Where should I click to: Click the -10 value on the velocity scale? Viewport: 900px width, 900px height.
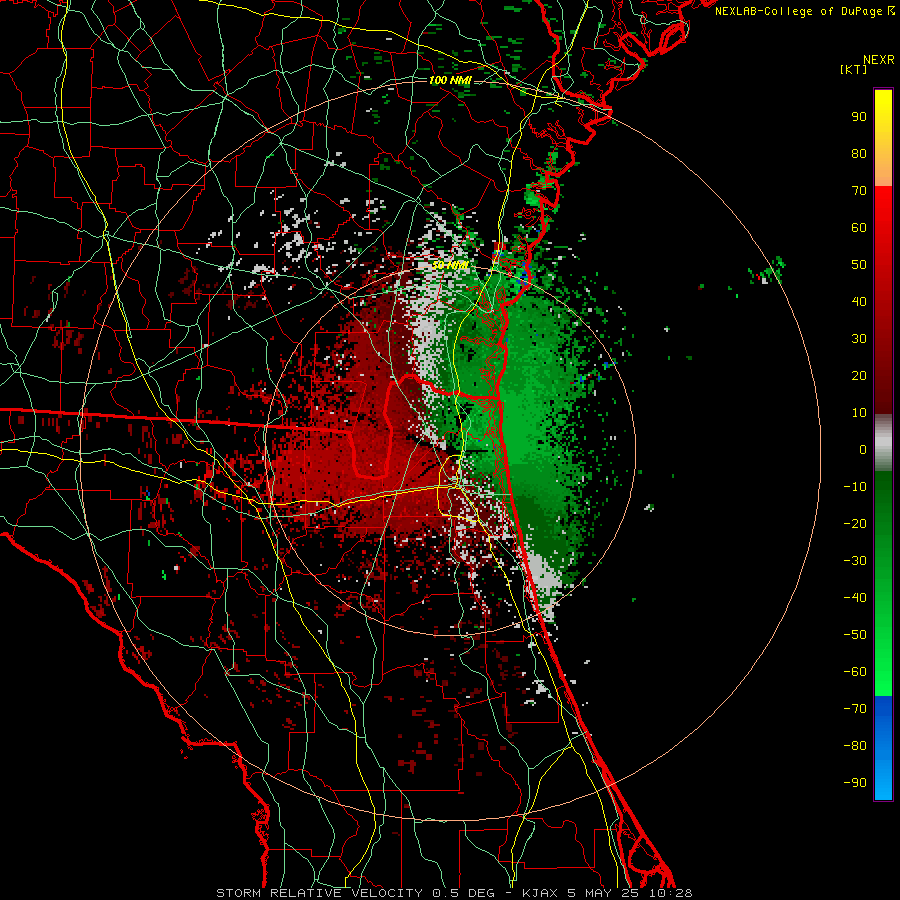pos(855,487)
